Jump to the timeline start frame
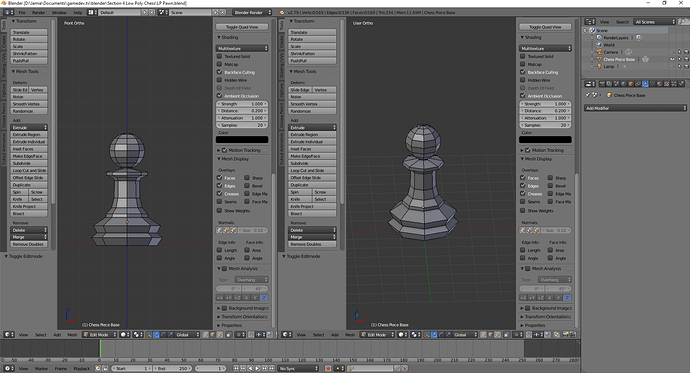Image resolution: width=690 pixels, height=373 pixels. coord(236,368)
